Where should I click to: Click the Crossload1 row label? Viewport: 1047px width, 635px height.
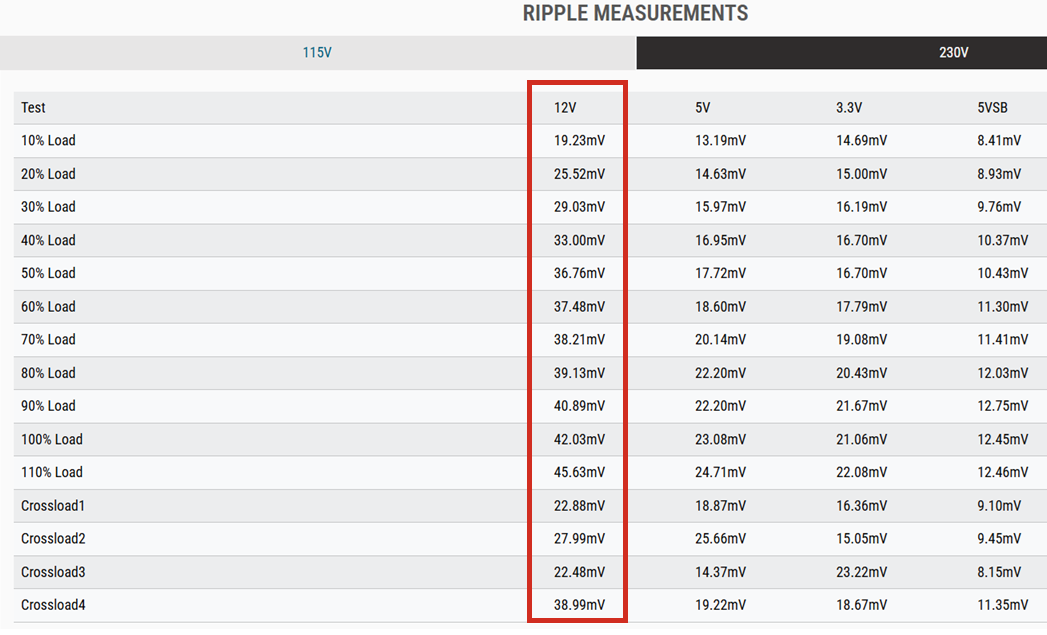pos(53,506)
